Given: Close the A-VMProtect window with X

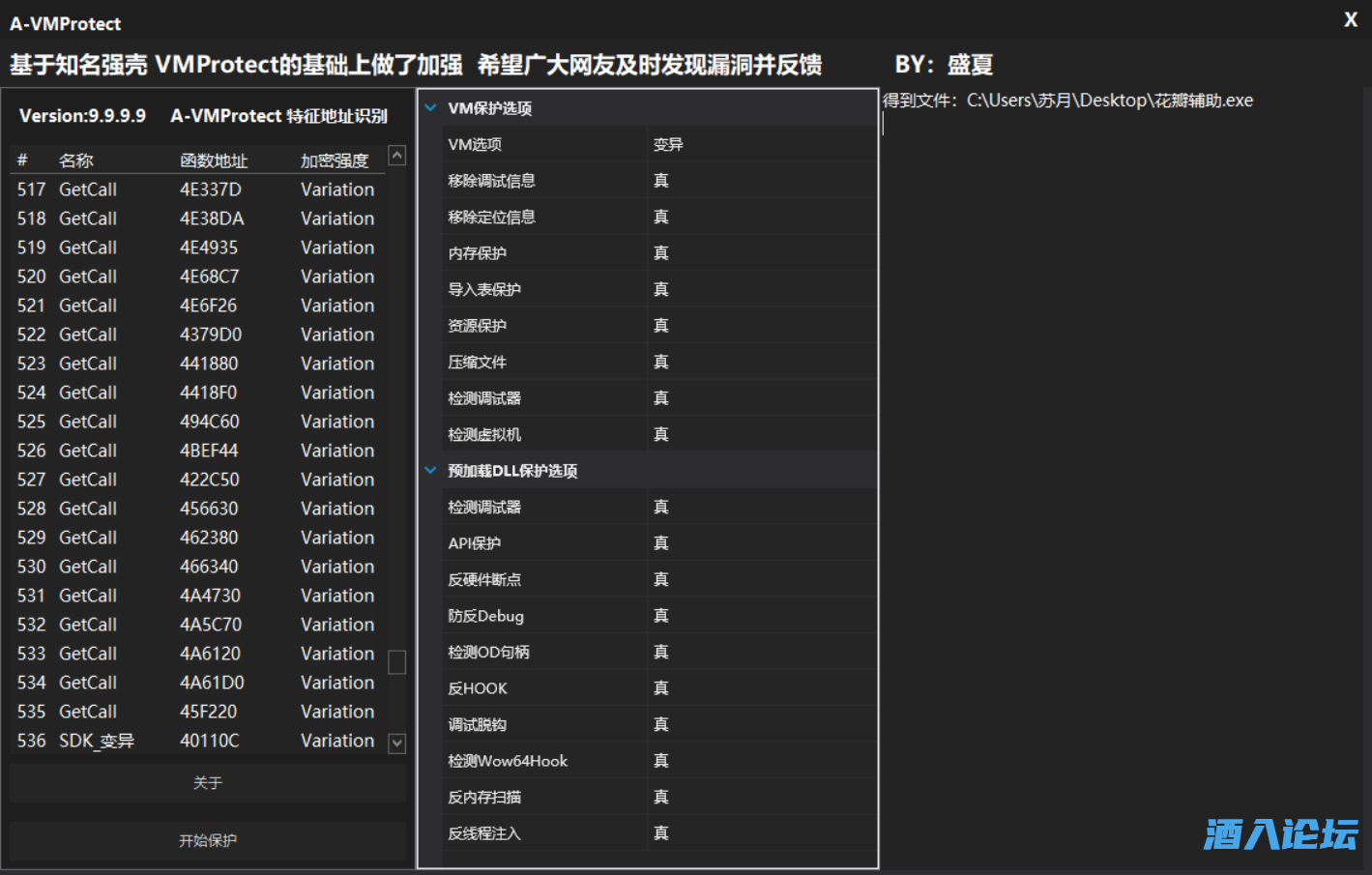Looking at the screenshot, I should click(1351, 19).
